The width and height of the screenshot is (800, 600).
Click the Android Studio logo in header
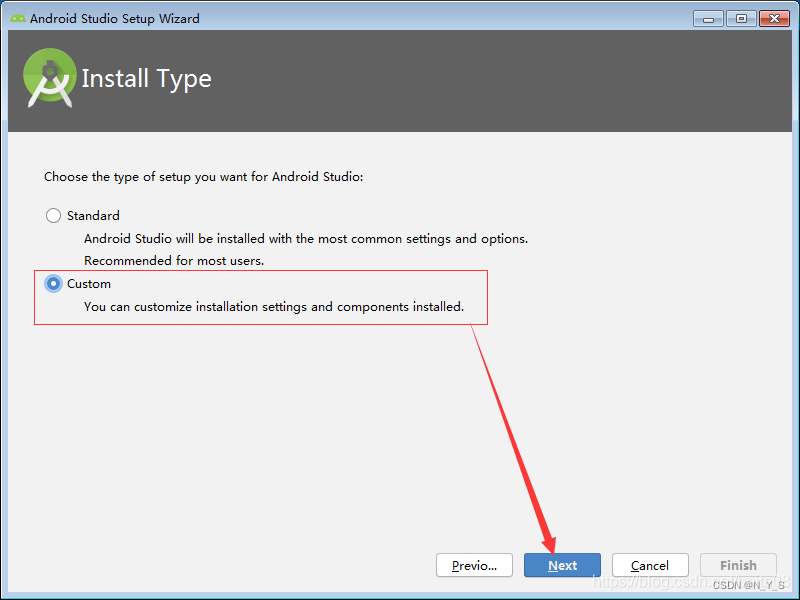coord(49,78)
